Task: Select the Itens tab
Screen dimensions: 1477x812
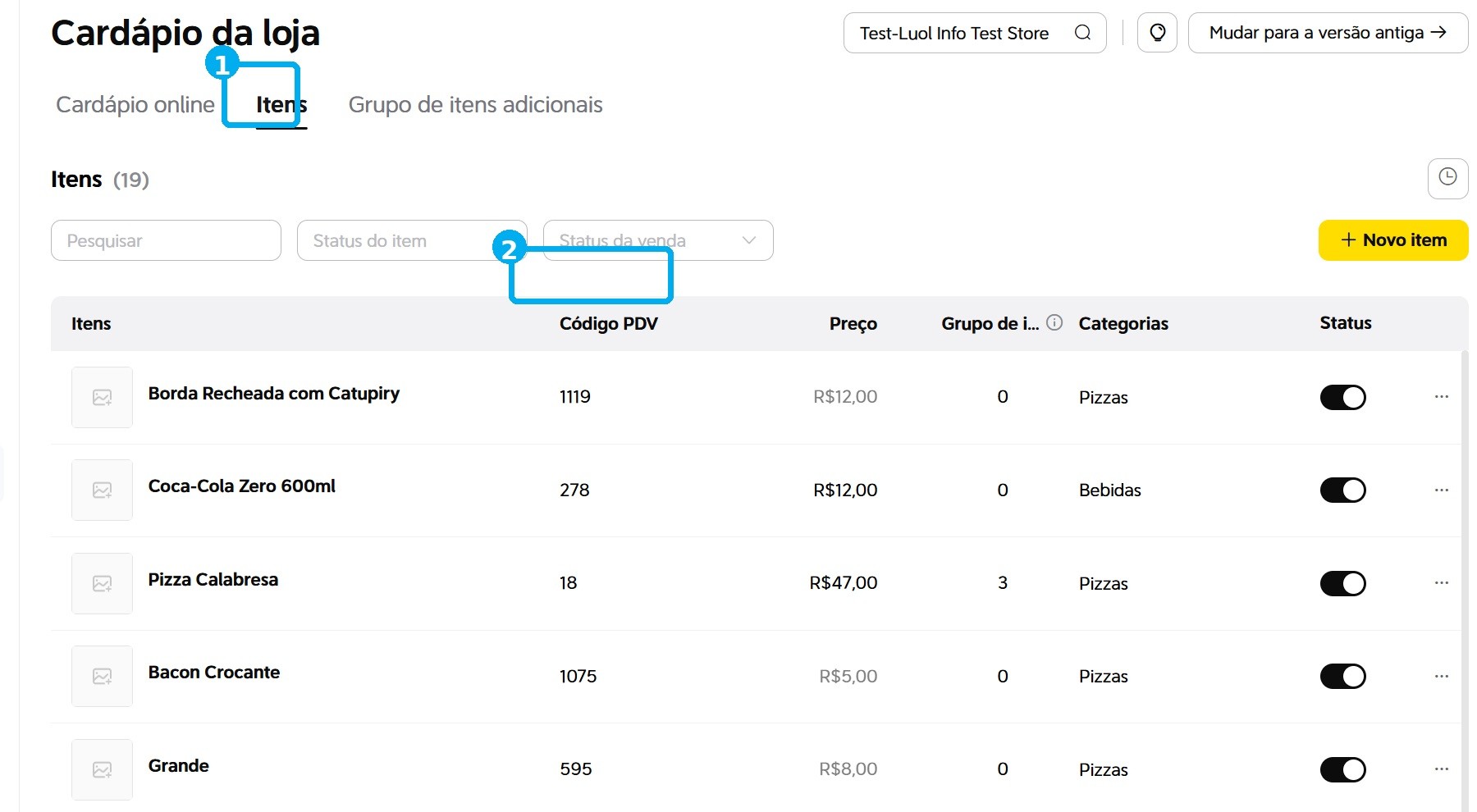Action: coord(281,105)
